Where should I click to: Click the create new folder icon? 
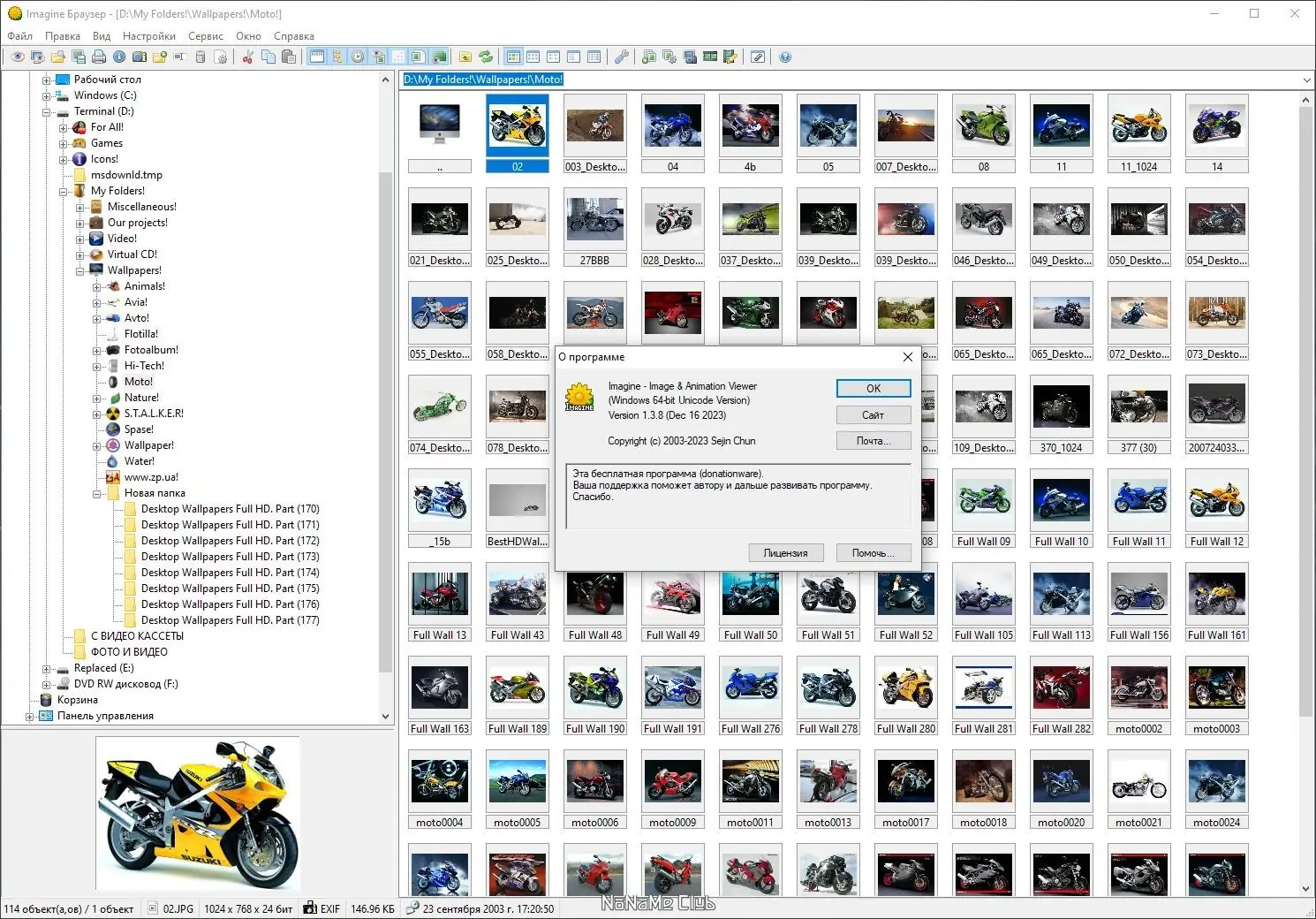[159, 57]
